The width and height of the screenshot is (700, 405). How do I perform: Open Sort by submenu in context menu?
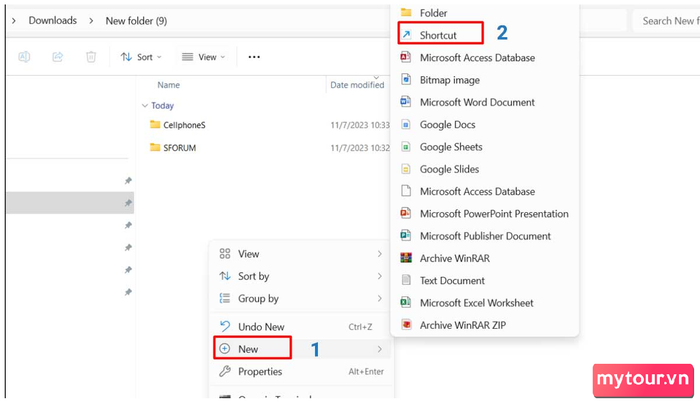coord(301,276)
